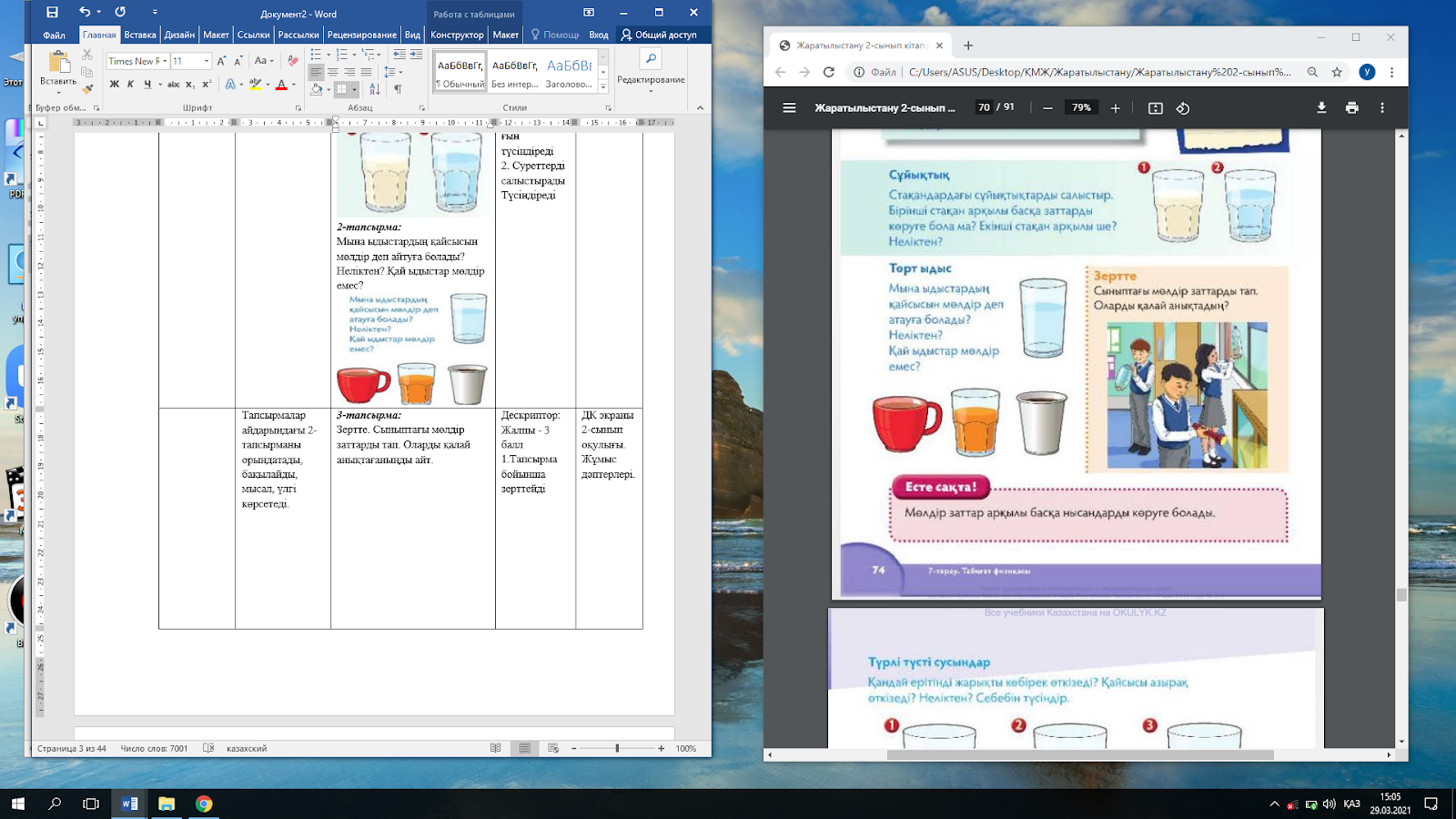The image size is (1456, 819).
Task: Open the Times New Roman font dropdown
Action: [165, 61]
